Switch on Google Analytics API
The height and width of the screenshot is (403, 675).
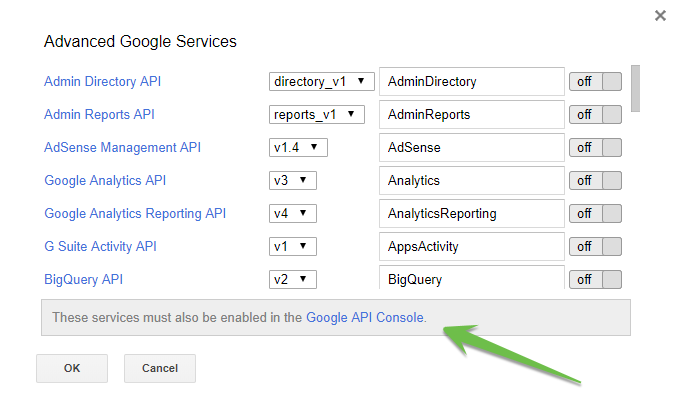tap(595, 180)
